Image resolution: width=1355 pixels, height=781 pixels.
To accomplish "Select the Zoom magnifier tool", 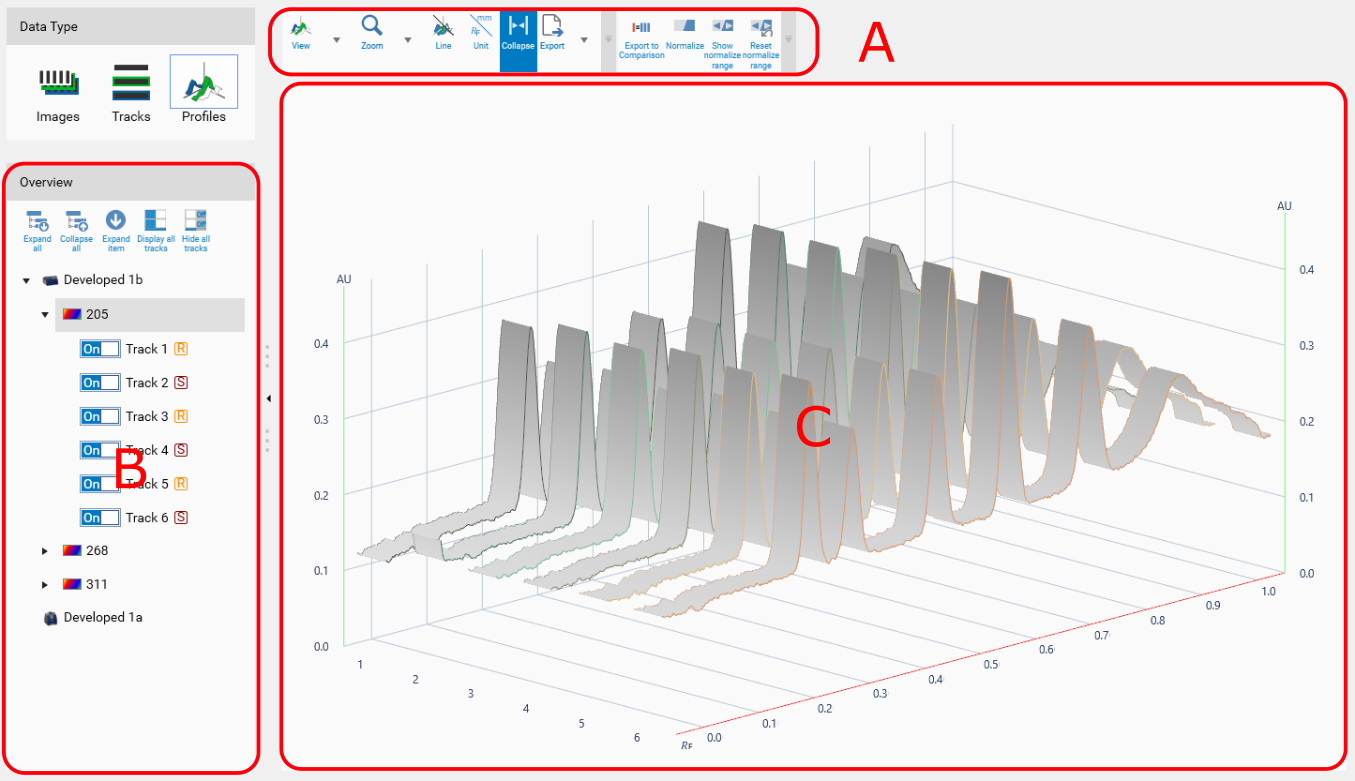I will pyautogui.click(x=372, y=31).
